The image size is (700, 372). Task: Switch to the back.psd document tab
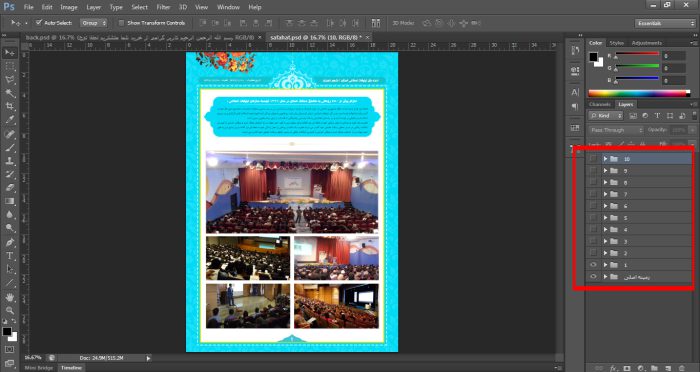(x=143, y=38)
